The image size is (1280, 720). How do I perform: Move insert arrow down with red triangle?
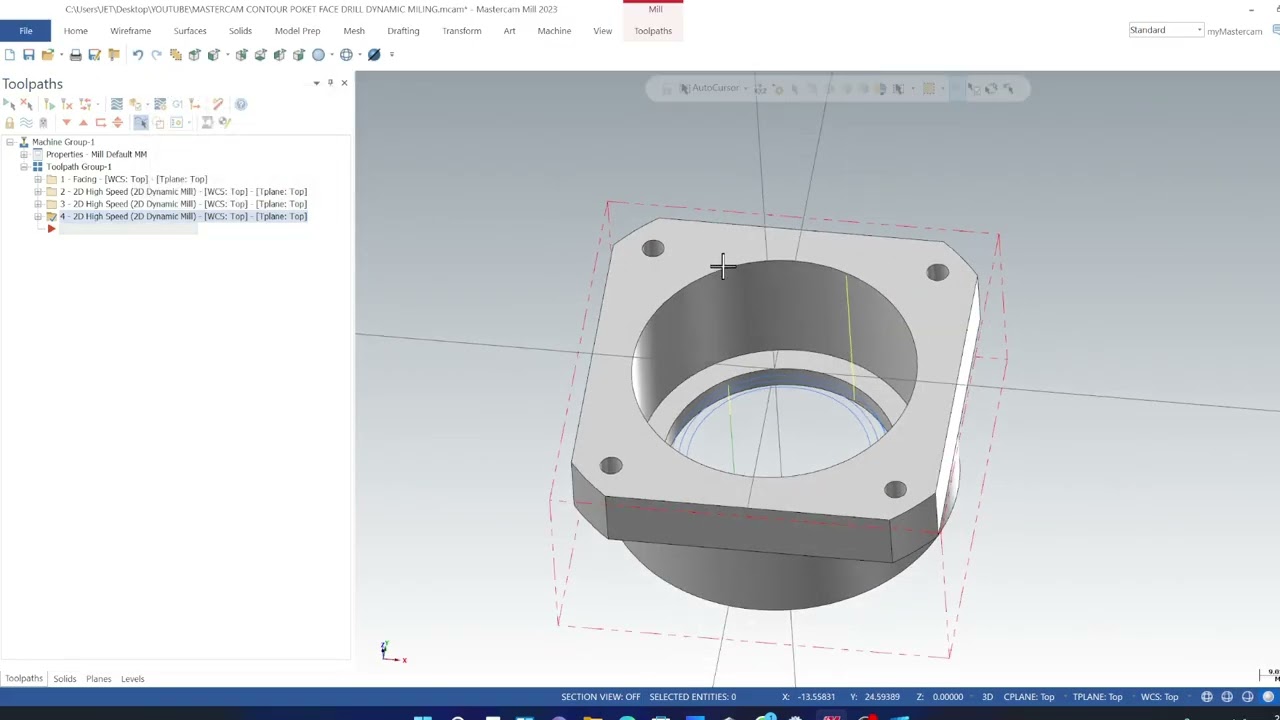point(66,123)
